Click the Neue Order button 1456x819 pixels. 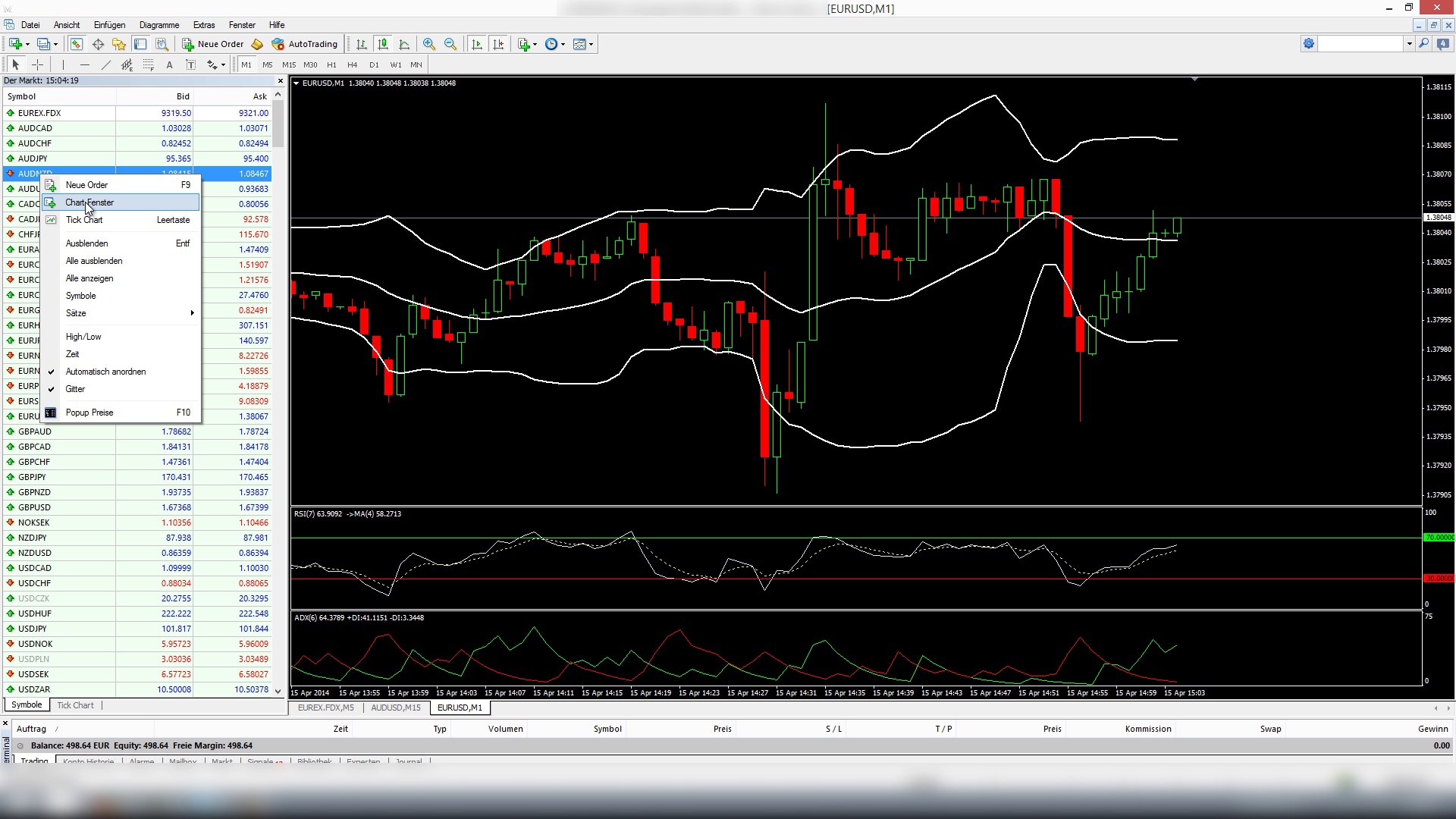(x=213, y=44)
